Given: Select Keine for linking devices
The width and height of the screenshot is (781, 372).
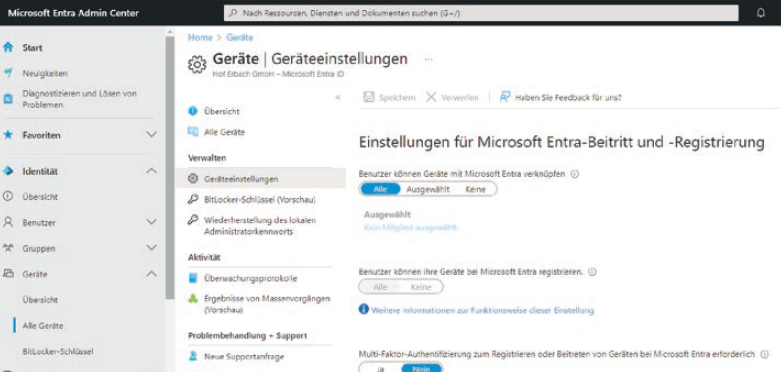Looking at the screenshot, I should coord(476,189).
